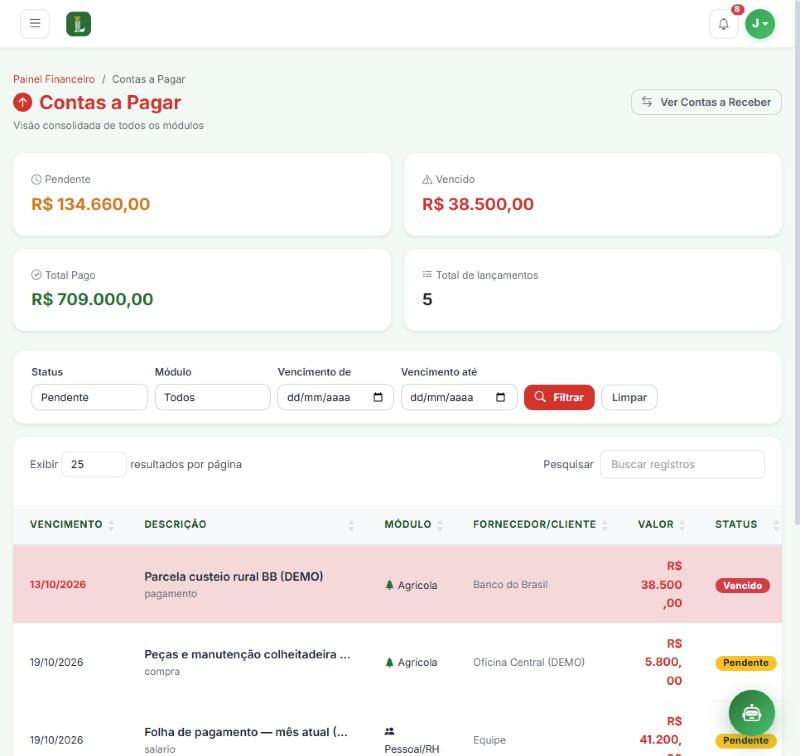Change results per page selector
Viewport: 800px width, 756px height.
click(x=94, y=464)
